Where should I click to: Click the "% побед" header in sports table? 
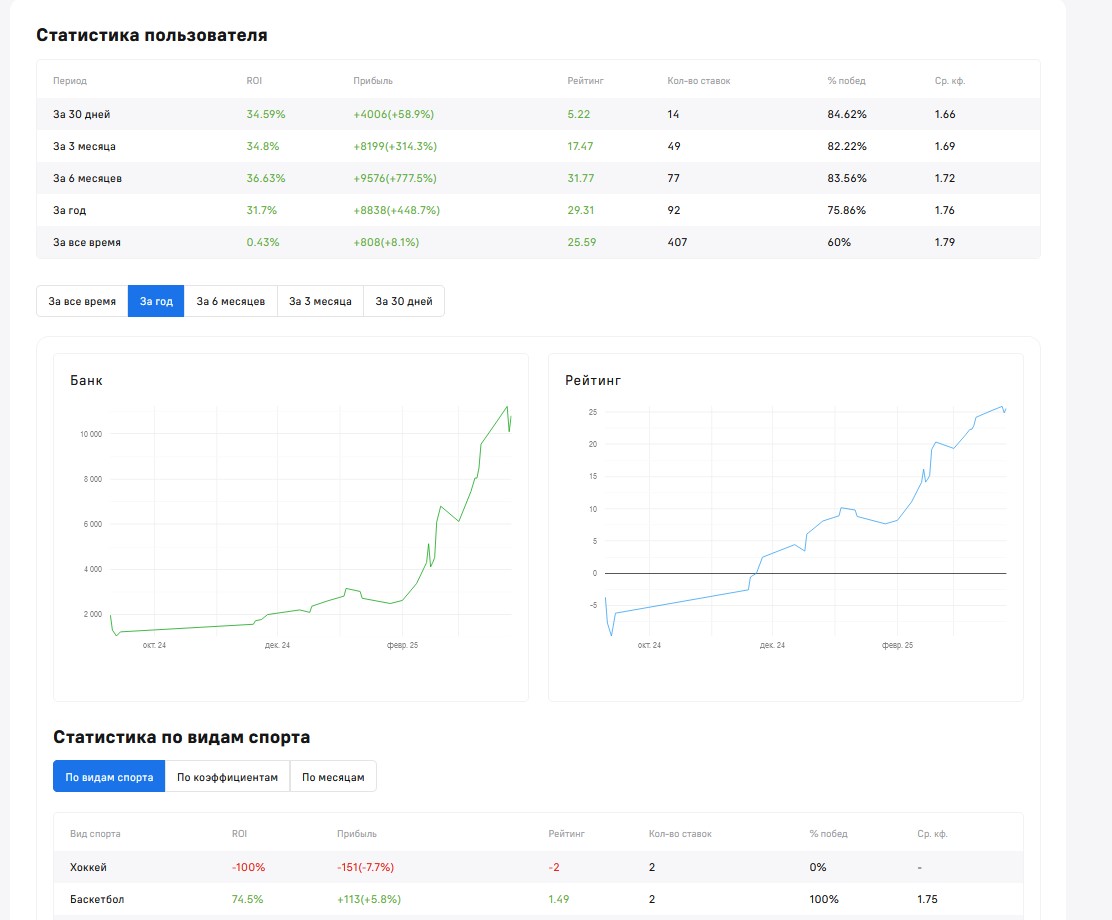click(828, 834)
